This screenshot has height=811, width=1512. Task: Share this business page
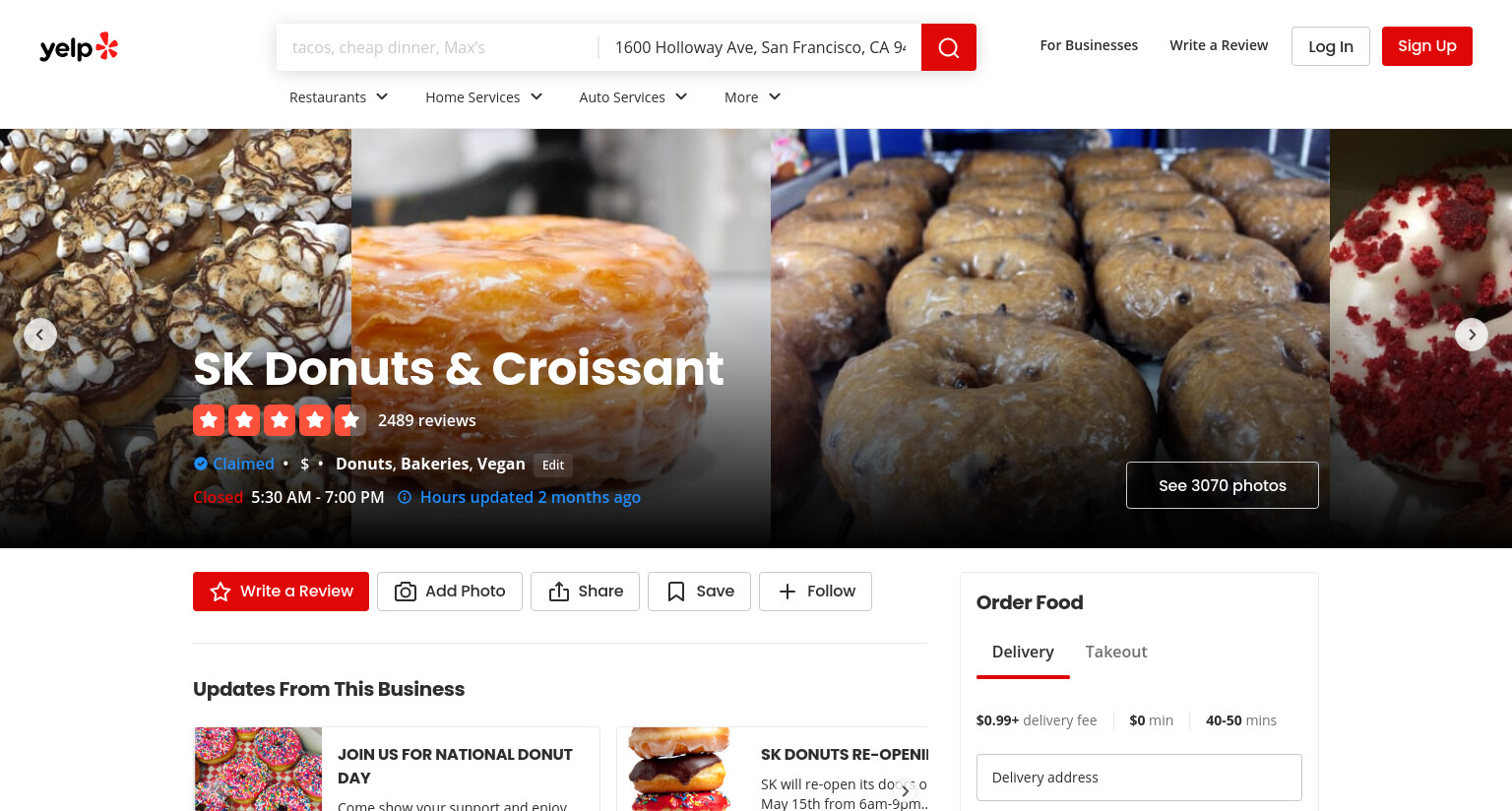click(x=585, y=592)
